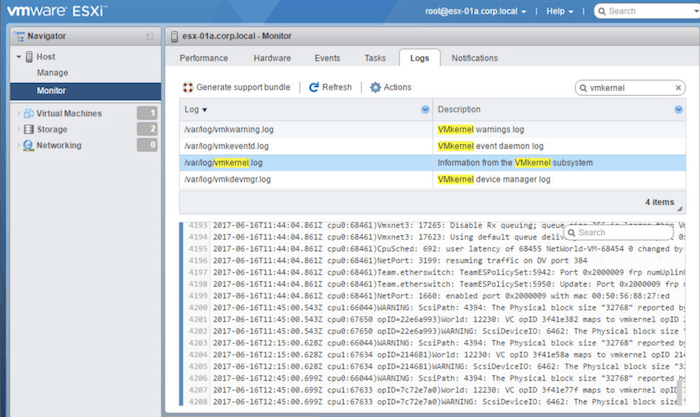
Task: Select Manage under Host
Action: 53,73
